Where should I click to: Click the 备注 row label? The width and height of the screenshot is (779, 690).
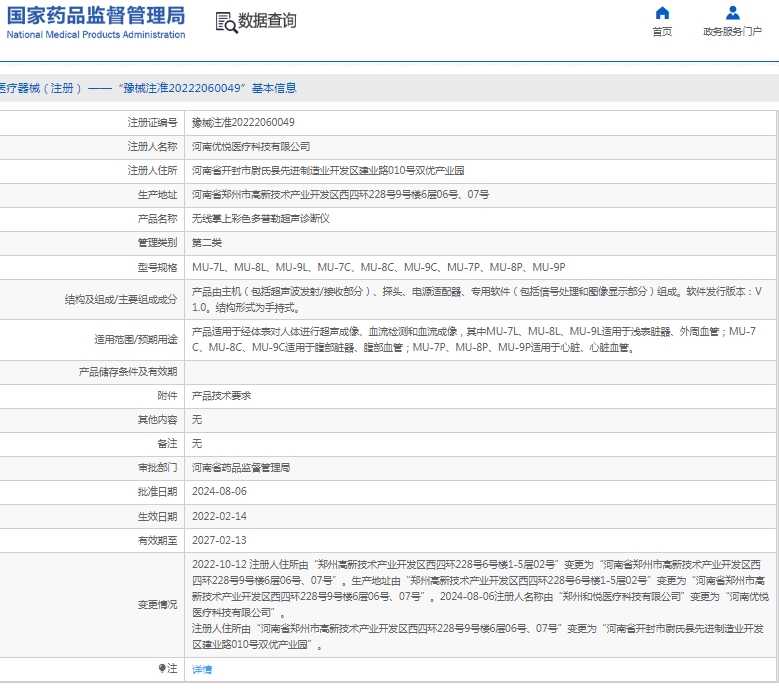pyautogui.click(x=167, y=444)
